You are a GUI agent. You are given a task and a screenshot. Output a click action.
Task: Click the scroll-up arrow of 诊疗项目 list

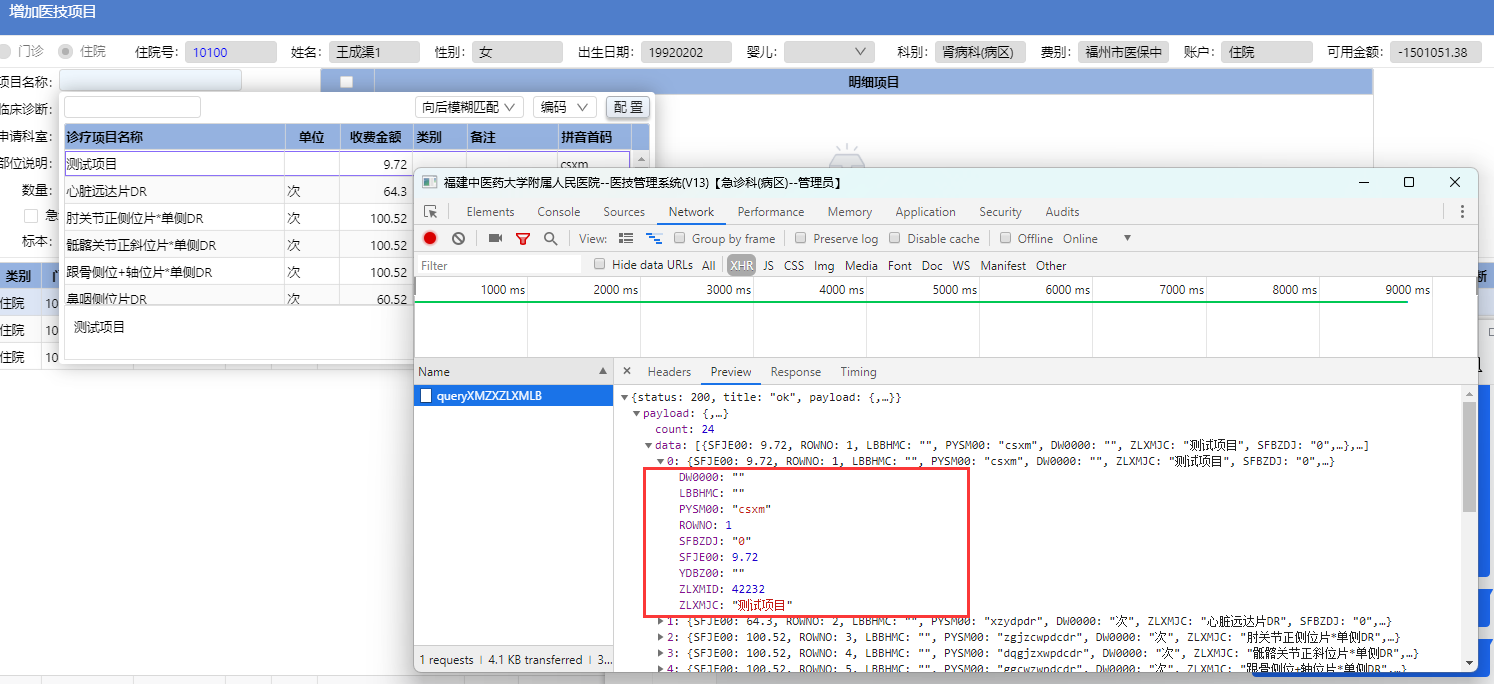pyautogui.click(x=641, y=160)
